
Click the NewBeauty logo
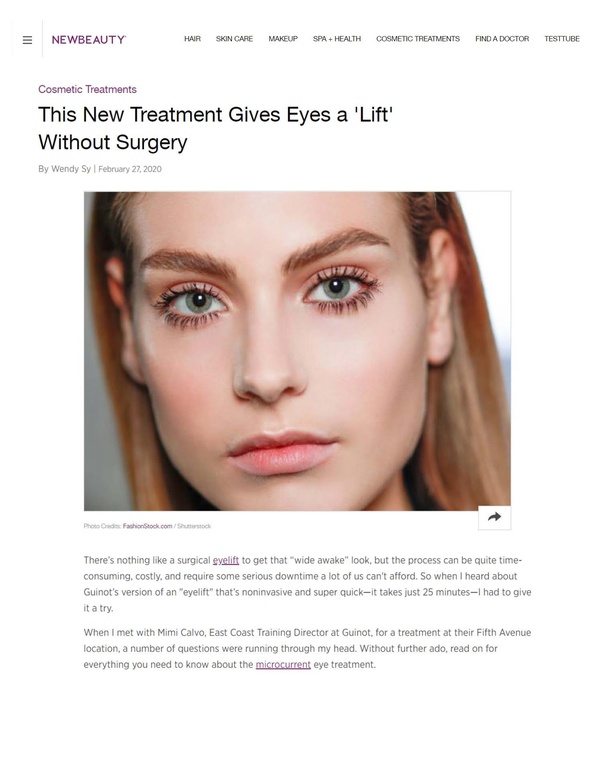[x=89, y=40]
